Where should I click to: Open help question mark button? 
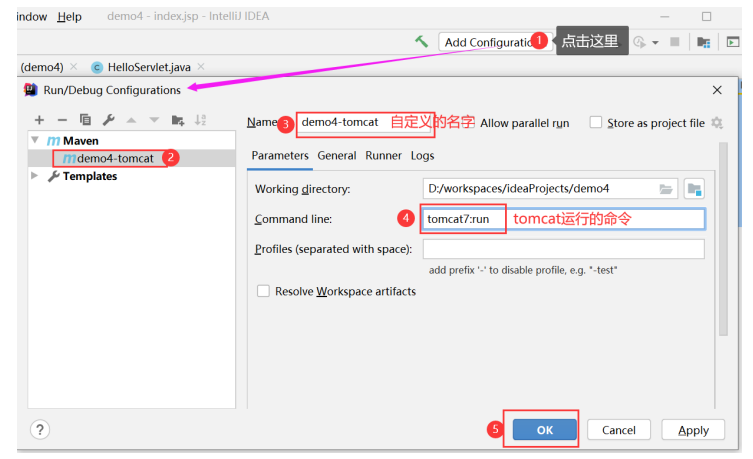40,430
